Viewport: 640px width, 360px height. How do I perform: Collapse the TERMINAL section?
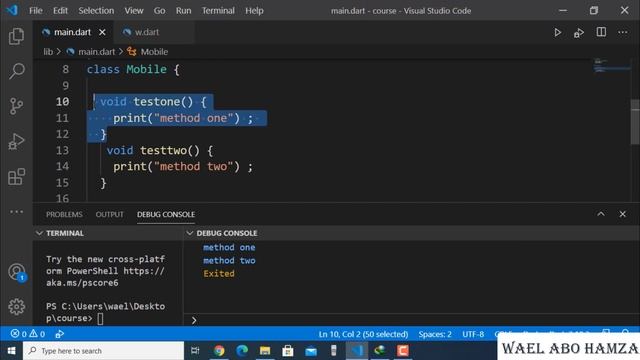tap(39, 233)
